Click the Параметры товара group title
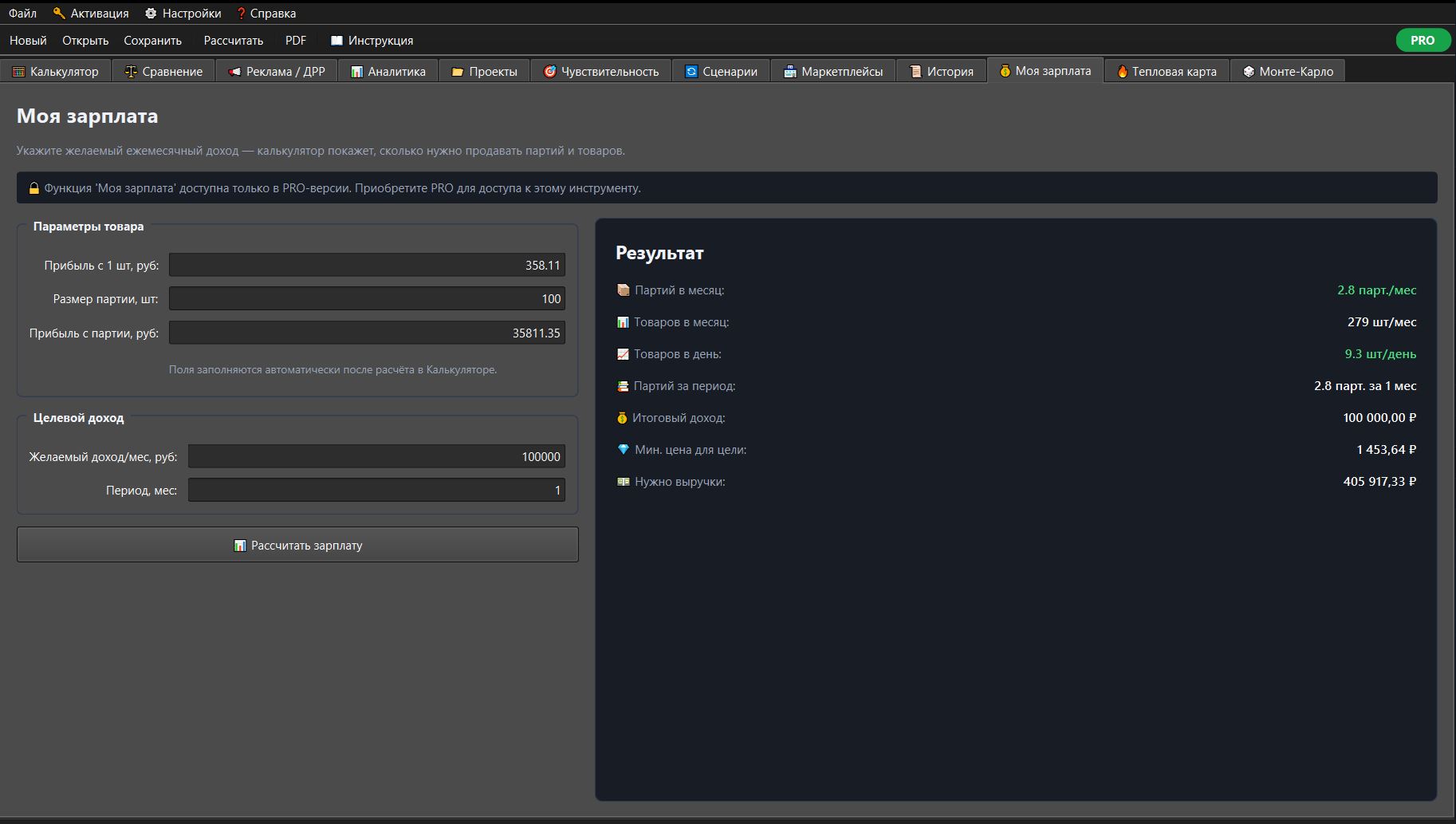The width and height of the screenshot is (1456, 824). tap(89, 226)
